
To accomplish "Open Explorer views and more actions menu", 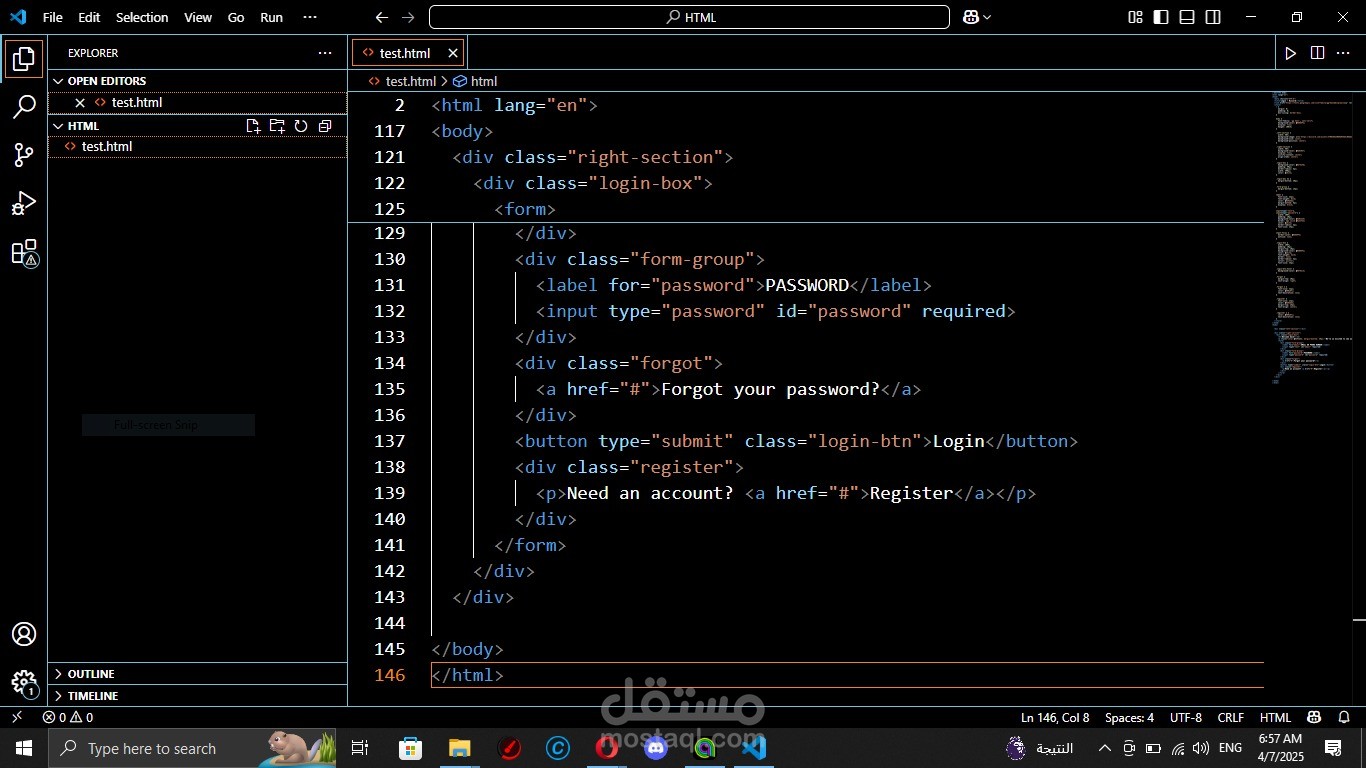I will (x=325, y=53).
